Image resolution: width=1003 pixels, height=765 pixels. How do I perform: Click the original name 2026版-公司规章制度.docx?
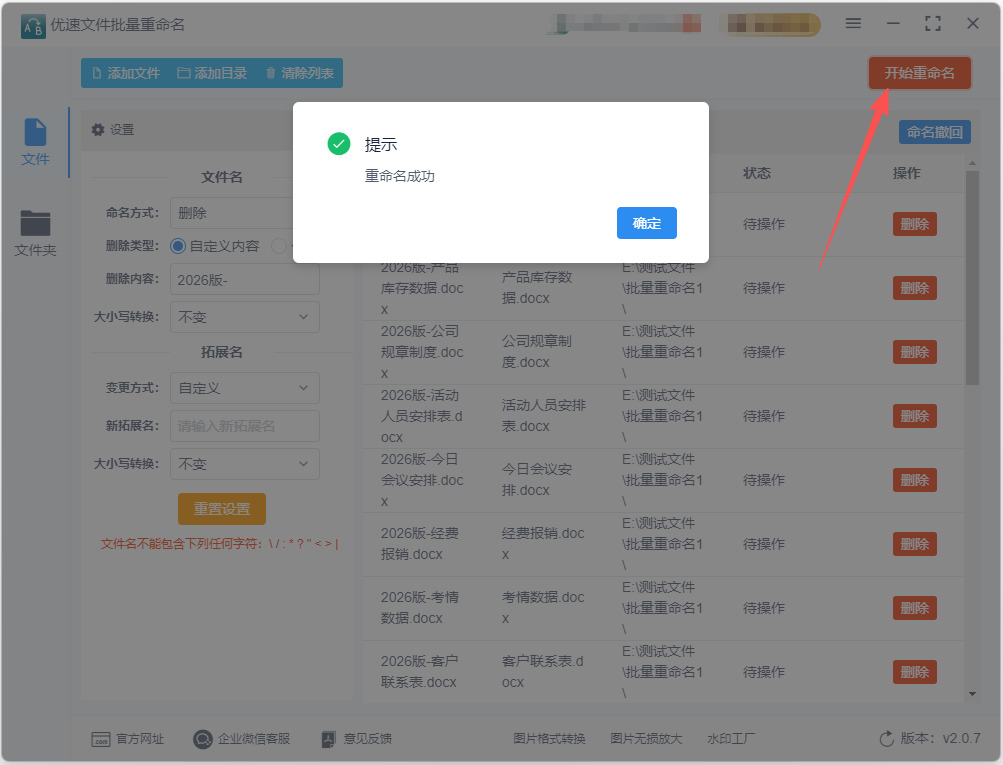point(422,352)
